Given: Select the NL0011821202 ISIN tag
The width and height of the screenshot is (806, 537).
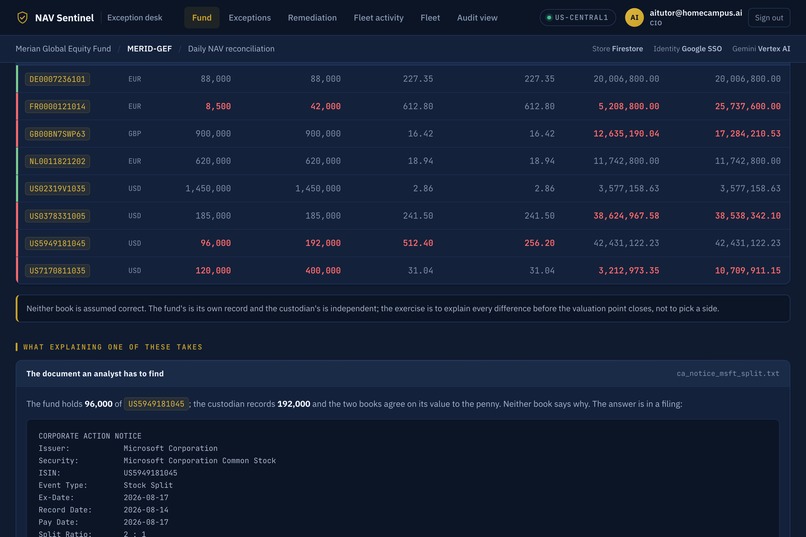Looking at the screenshot, I should click(x=58, y=161).
